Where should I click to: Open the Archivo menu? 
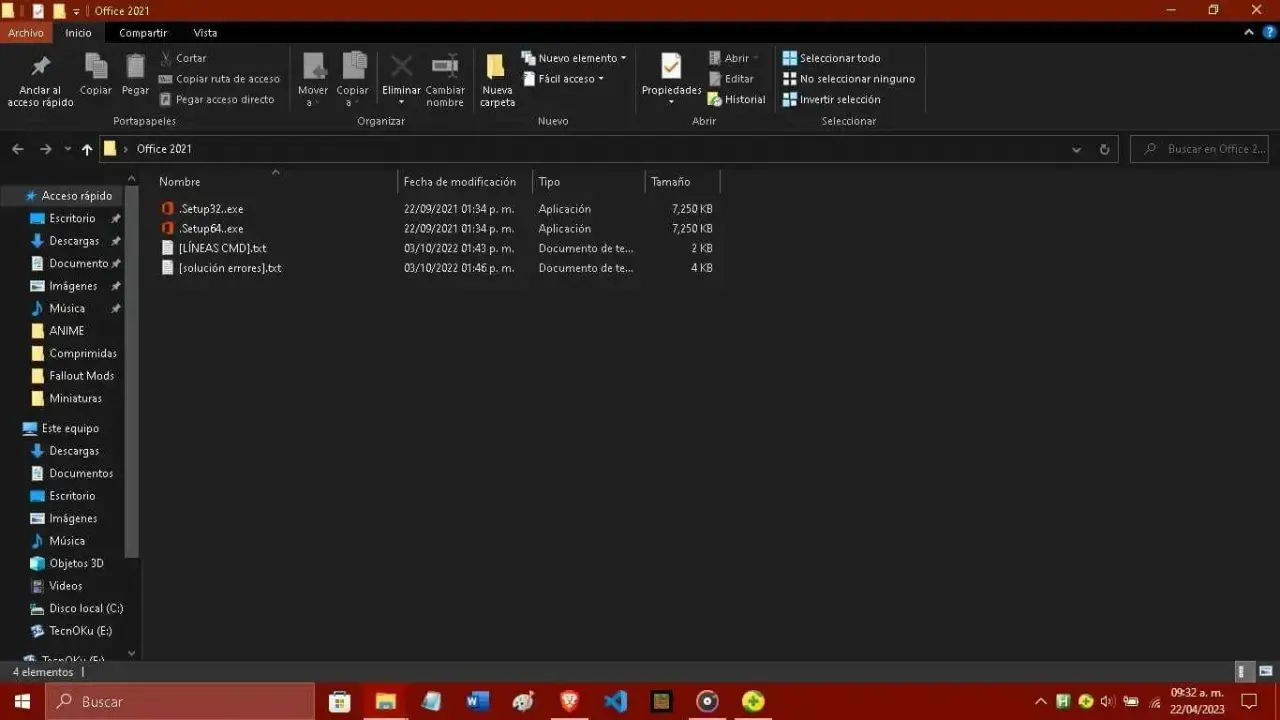click(x=26, y=32)
